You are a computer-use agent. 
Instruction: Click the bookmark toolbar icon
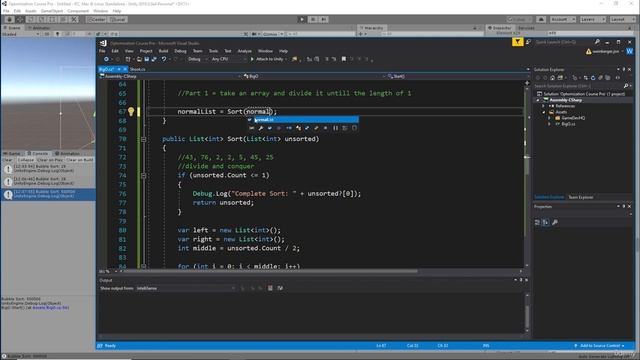click(344, 59)
